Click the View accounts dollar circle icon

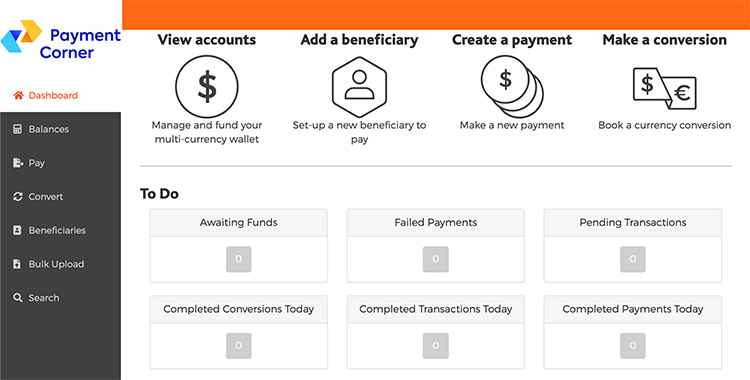[207, 87]
